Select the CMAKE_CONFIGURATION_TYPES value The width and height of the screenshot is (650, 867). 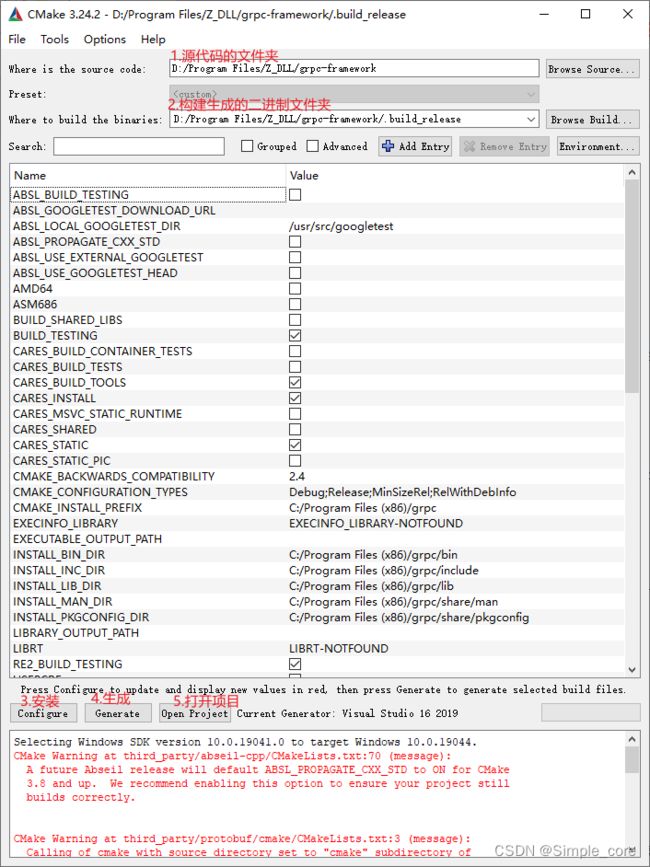pyautogui.click(x=402, y=492)
